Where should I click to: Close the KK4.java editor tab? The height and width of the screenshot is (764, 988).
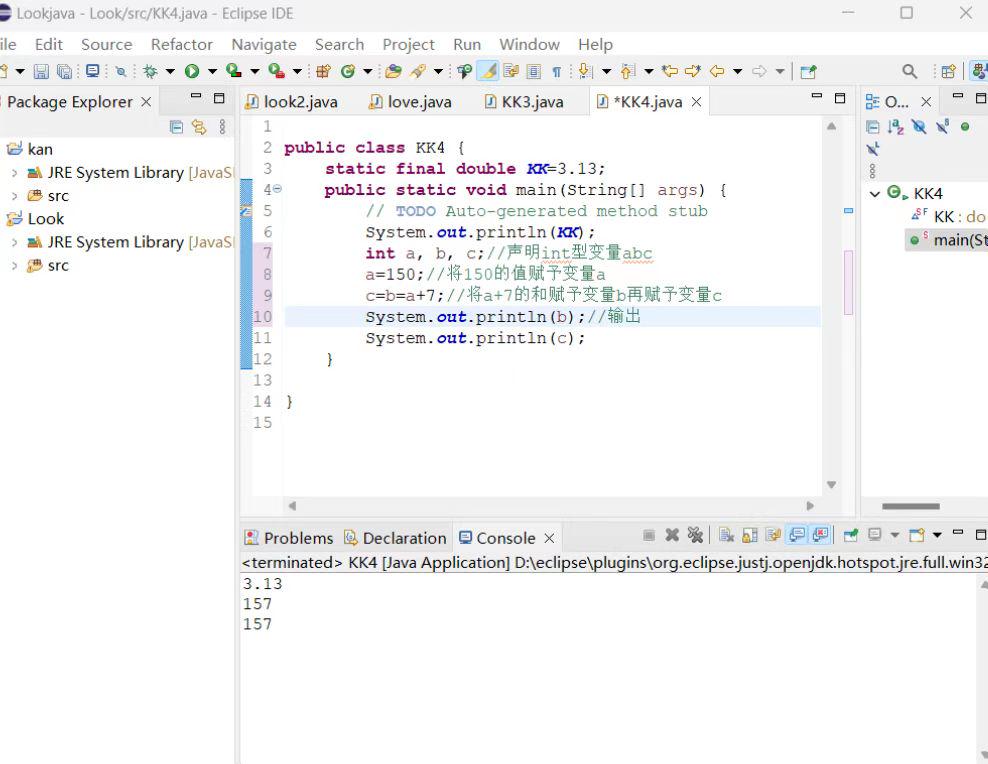[696, 102]
